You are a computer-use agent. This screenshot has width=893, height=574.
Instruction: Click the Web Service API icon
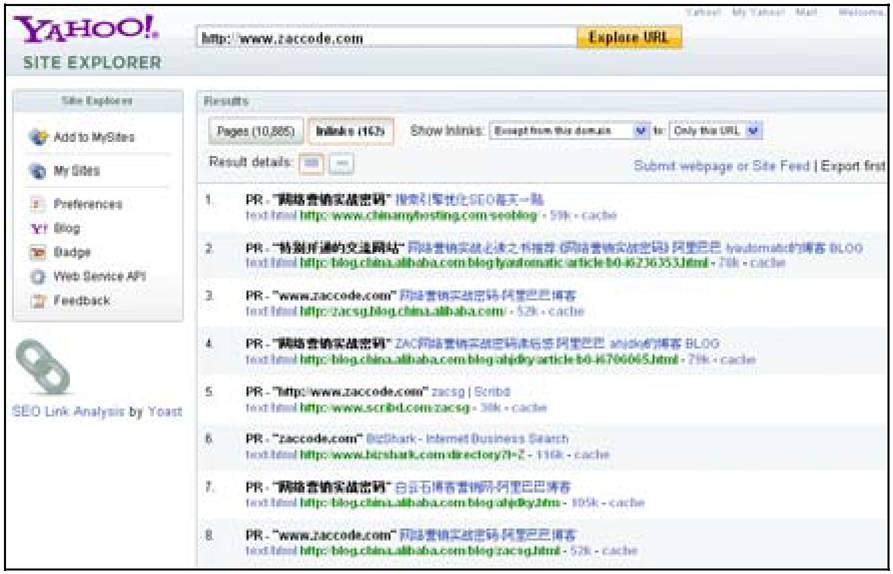coord(38,277)
